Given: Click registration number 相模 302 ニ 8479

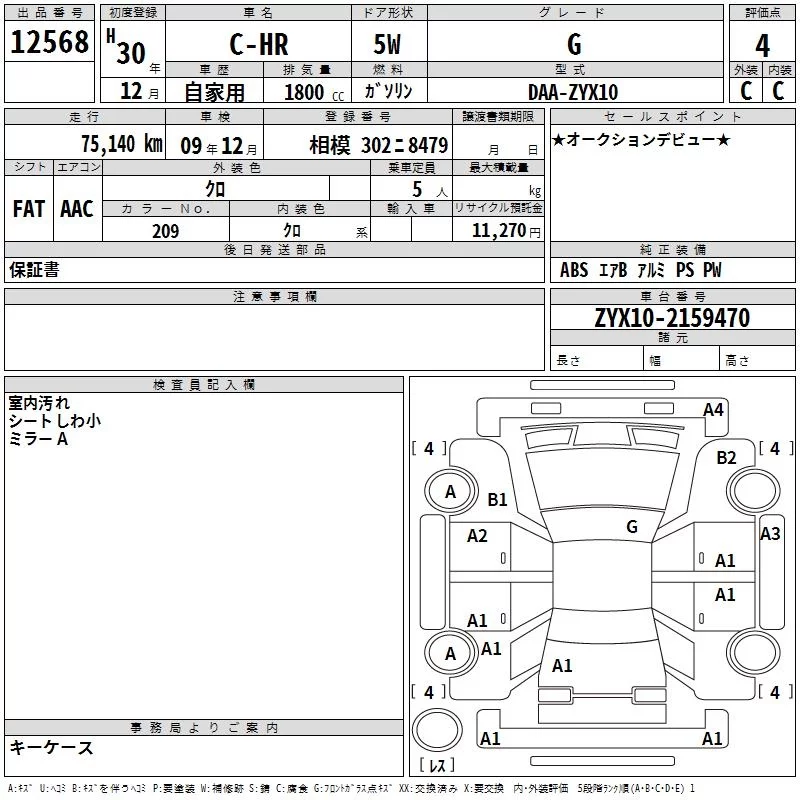Looking at the screenshot, I should tap(379, 145).
